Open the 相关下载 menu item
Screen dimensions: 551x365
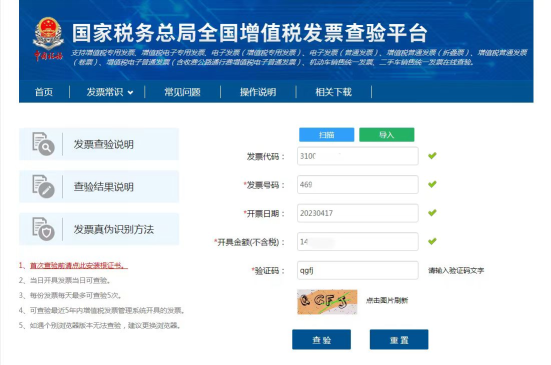(333, 92)
